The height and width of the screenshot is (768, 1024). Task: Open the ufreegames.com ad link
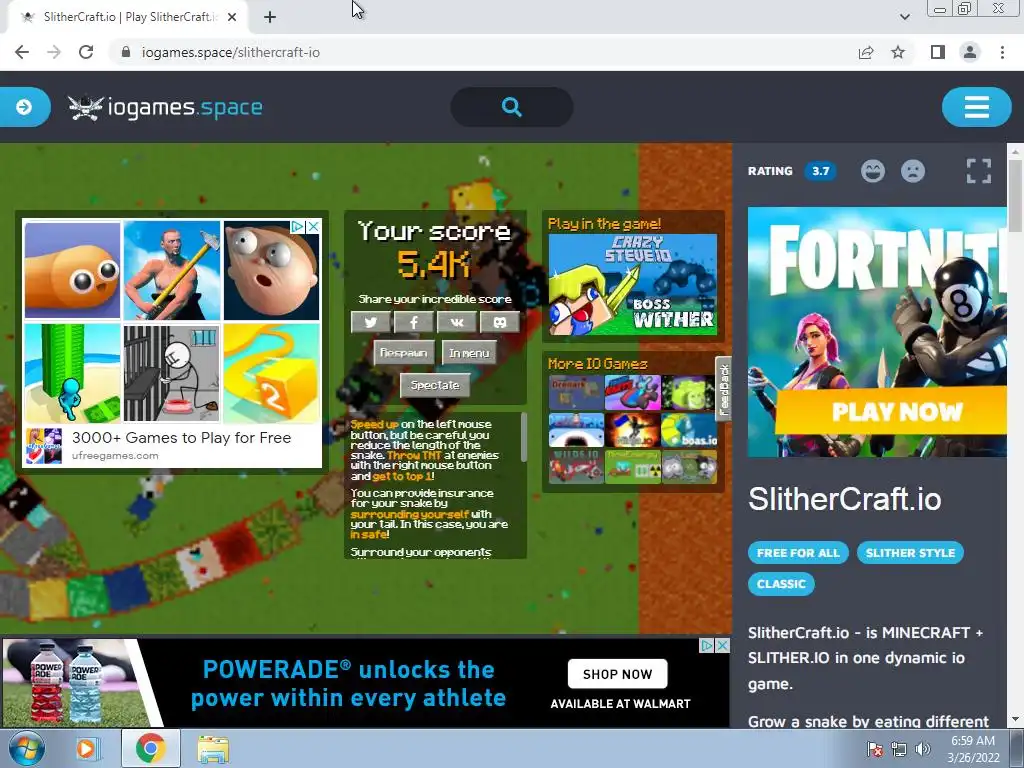tap(115, 455)
